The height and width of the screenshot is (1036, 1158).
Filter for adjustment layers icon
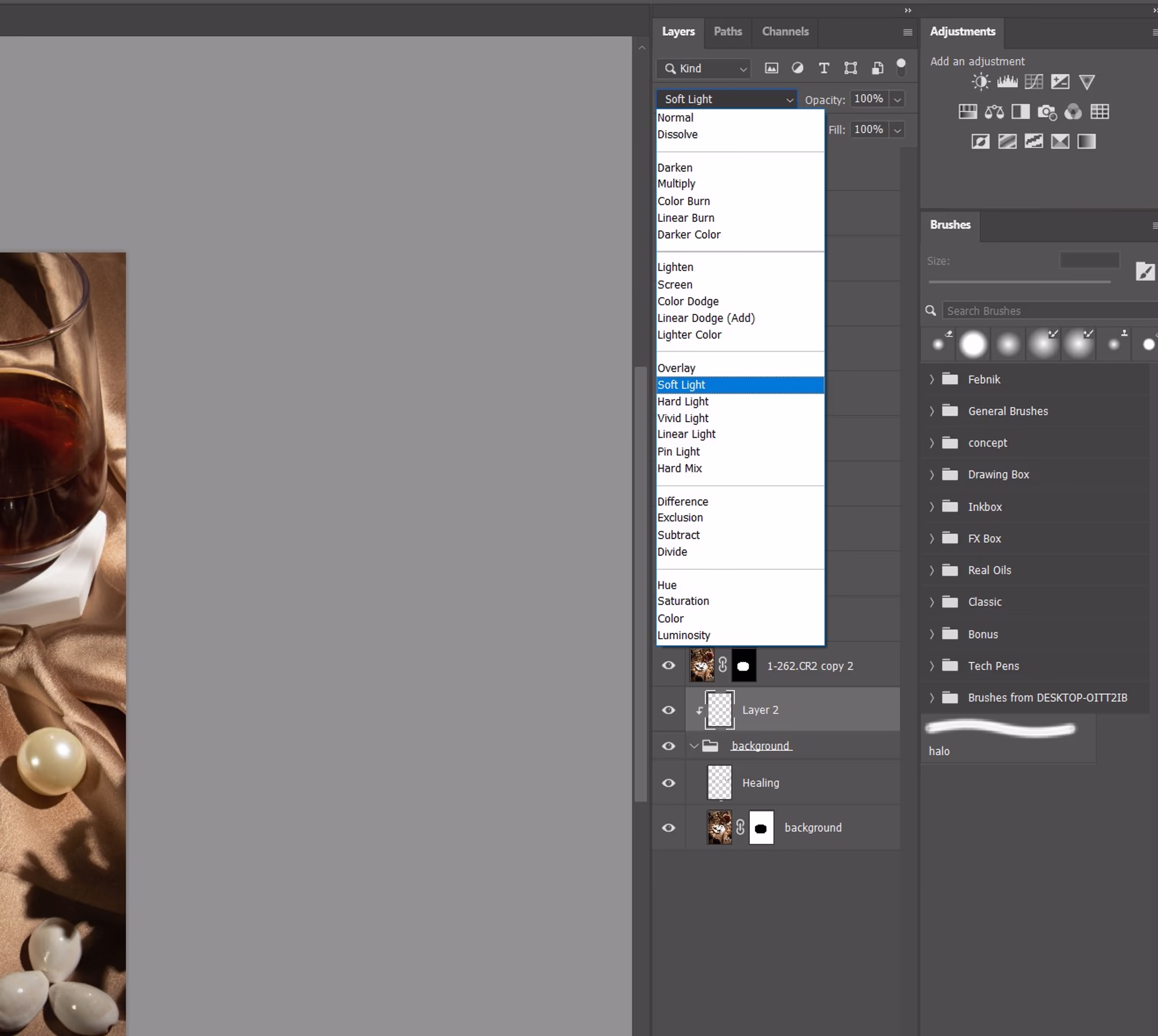(797, 68)
